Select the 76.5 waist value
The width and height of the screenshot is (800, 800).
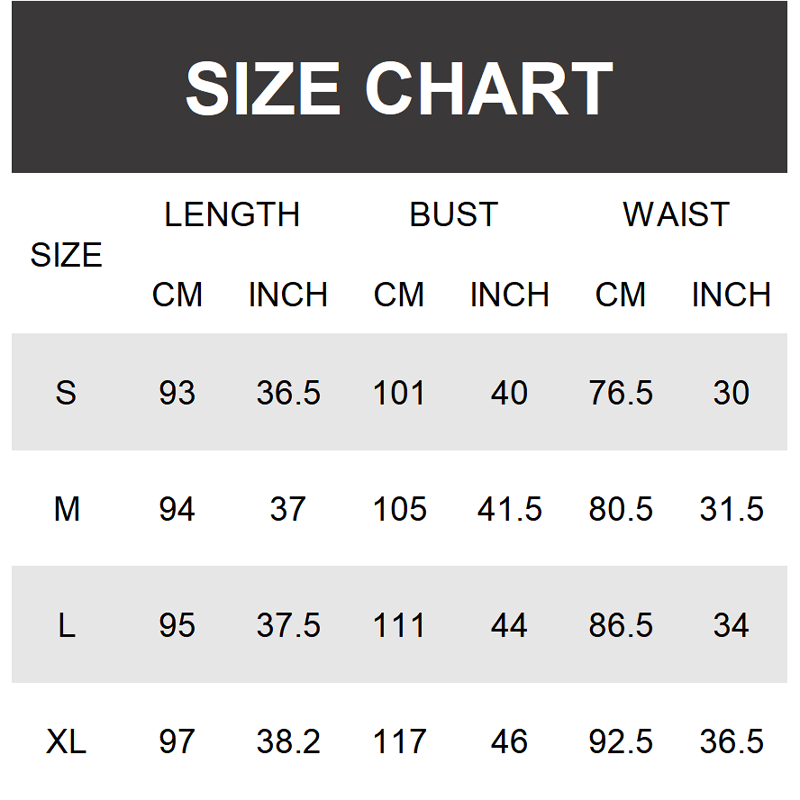point(620,393)
